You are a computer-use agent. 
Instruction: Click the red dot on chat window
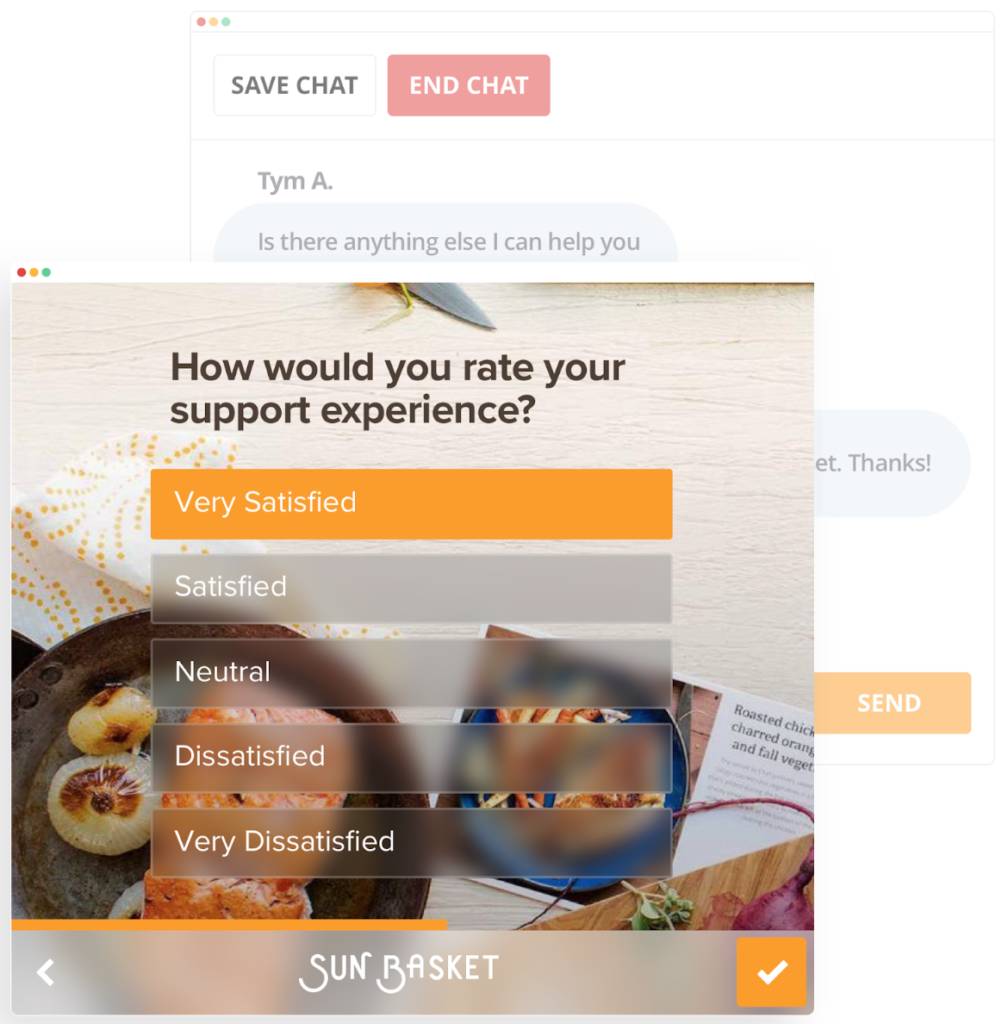201,22
